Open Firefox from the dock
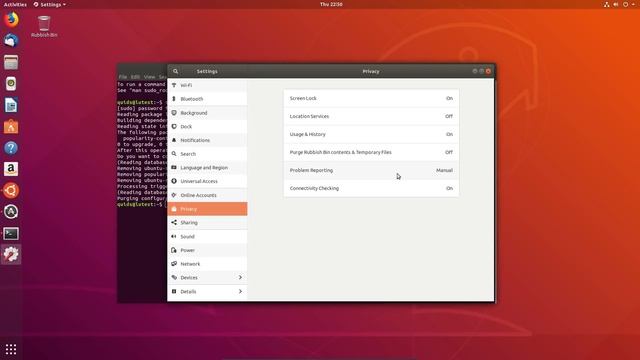The height and width of the screenshot is (360, 640). pyautogui.click(x=11, y=20)
